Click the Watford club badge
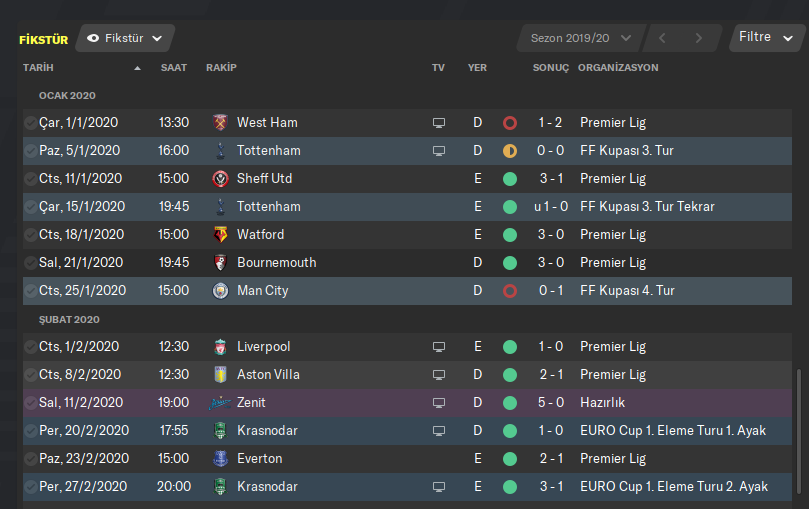This screenshot has width=809, height=509. click(x=220, y=235)
